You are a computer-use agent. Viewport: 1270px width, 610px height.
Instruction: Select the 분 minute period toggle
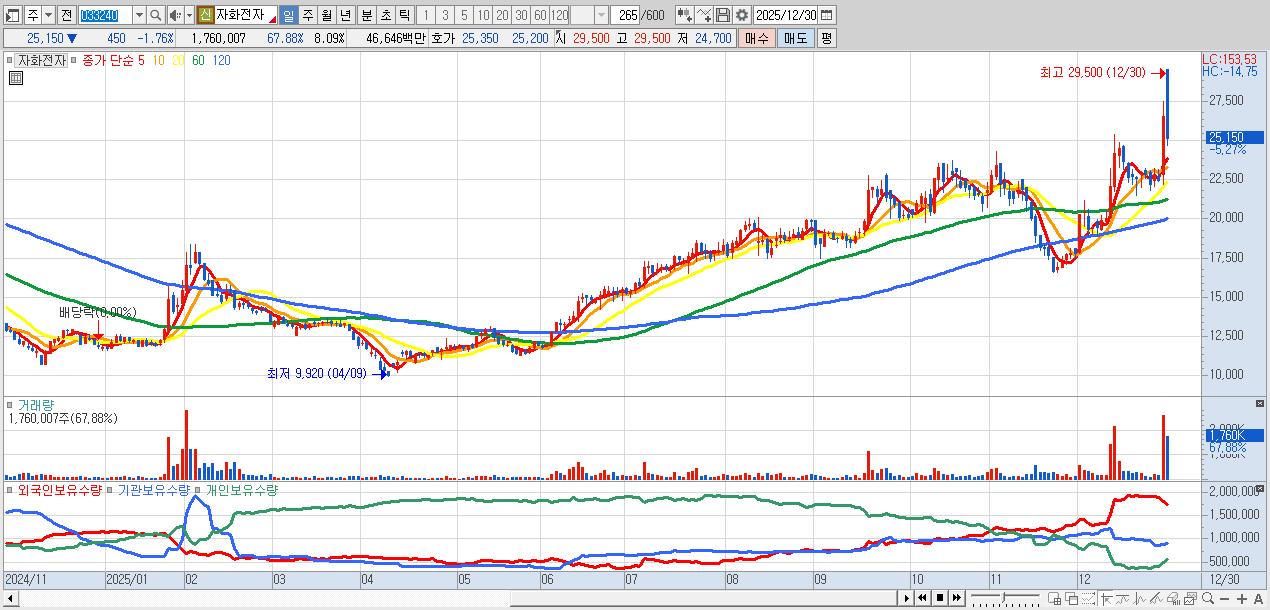(x=365, y=15)
